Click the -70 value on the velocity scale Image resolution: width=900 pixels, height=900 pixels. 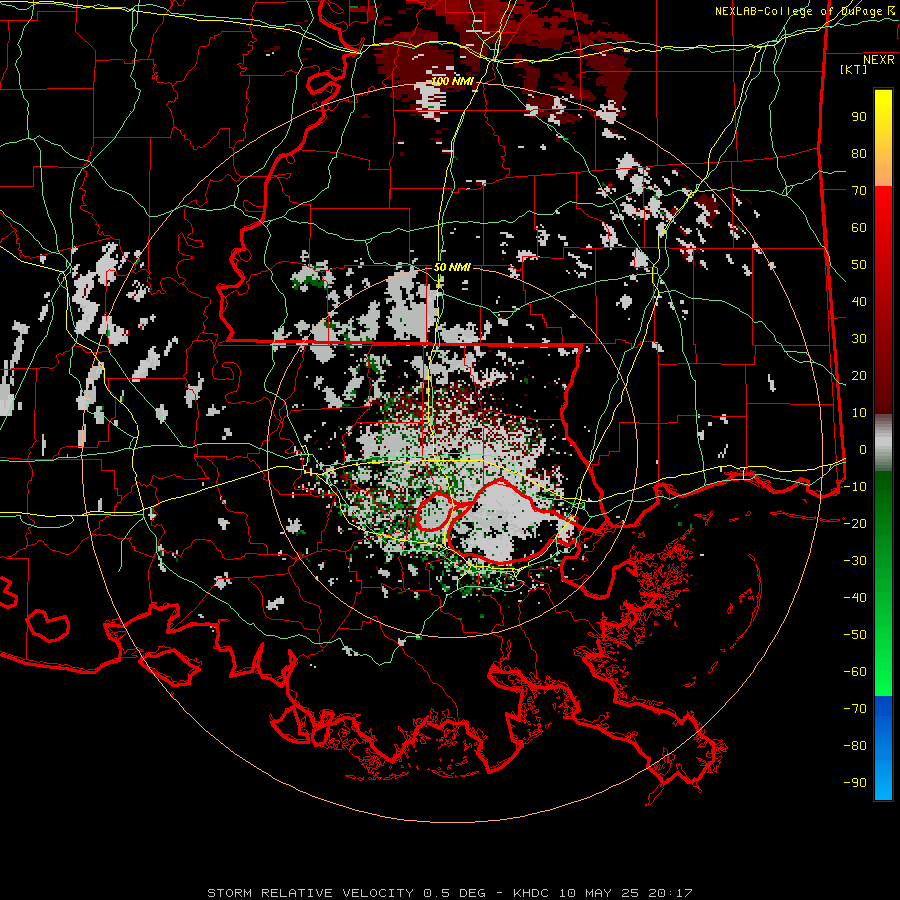[x=855, y=709]
